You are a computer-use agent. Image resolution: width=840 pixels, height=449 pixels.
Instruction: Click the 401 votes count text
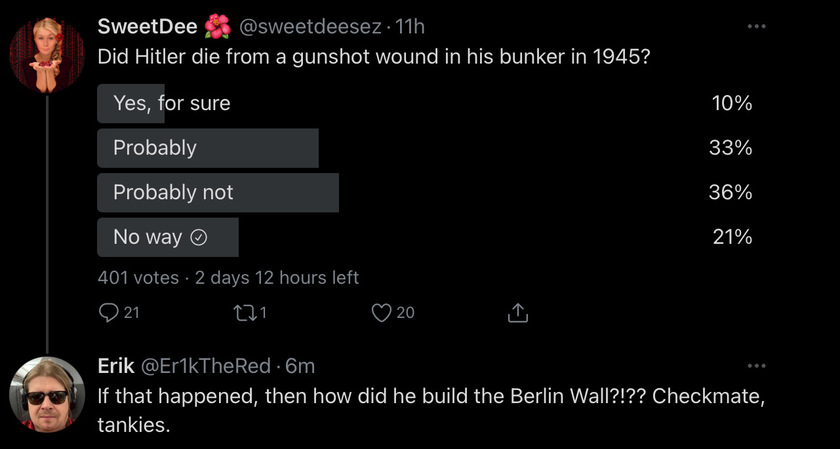point(138,278)
